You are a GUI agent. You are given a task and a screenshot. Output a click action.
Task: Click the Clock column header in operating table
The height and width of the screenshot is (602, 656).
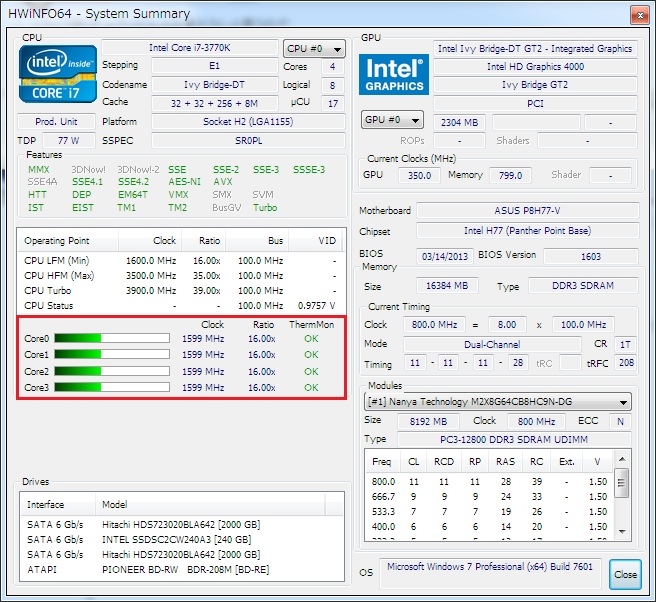tap(150, 241)
